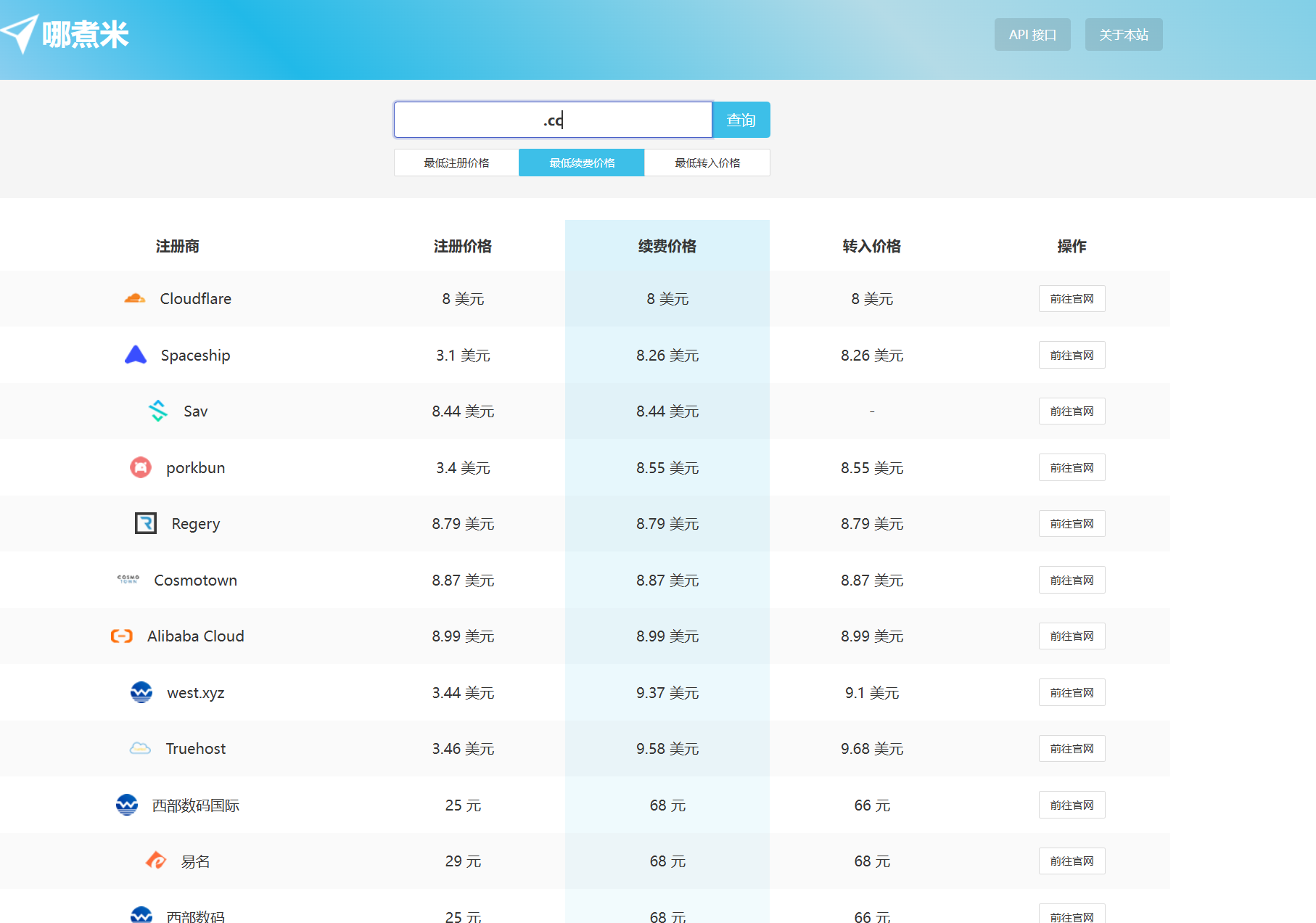Click the Regery logo icon
The width and height of the screenshot is (1316, 923).
[146, 523]
